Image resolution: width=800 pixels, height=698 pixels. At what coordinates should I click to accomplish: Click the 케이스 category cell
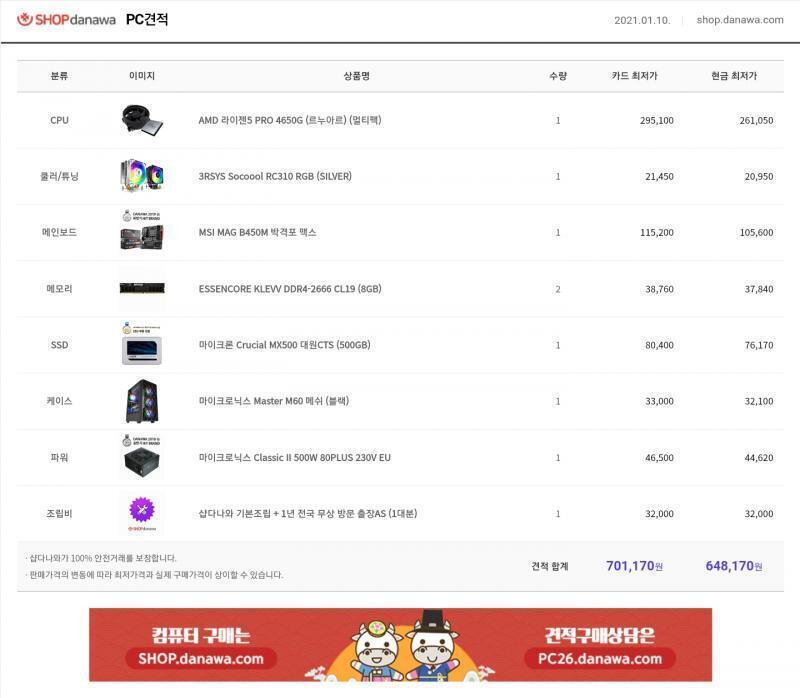pos(59,401)
